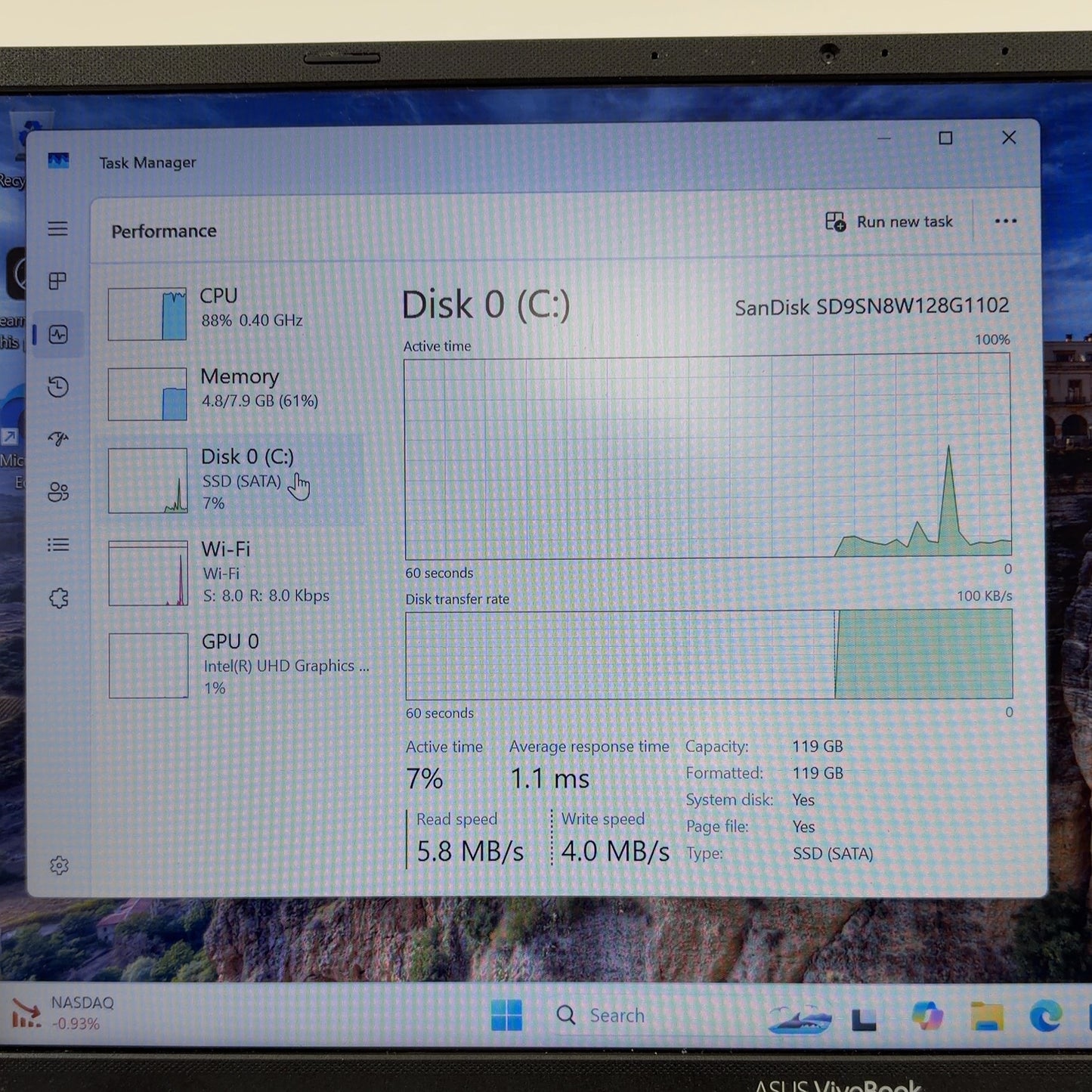The image size is (1092, 1092).
Task: Click the Capacity 119 GB value
Action: click(x=818, y=747)
